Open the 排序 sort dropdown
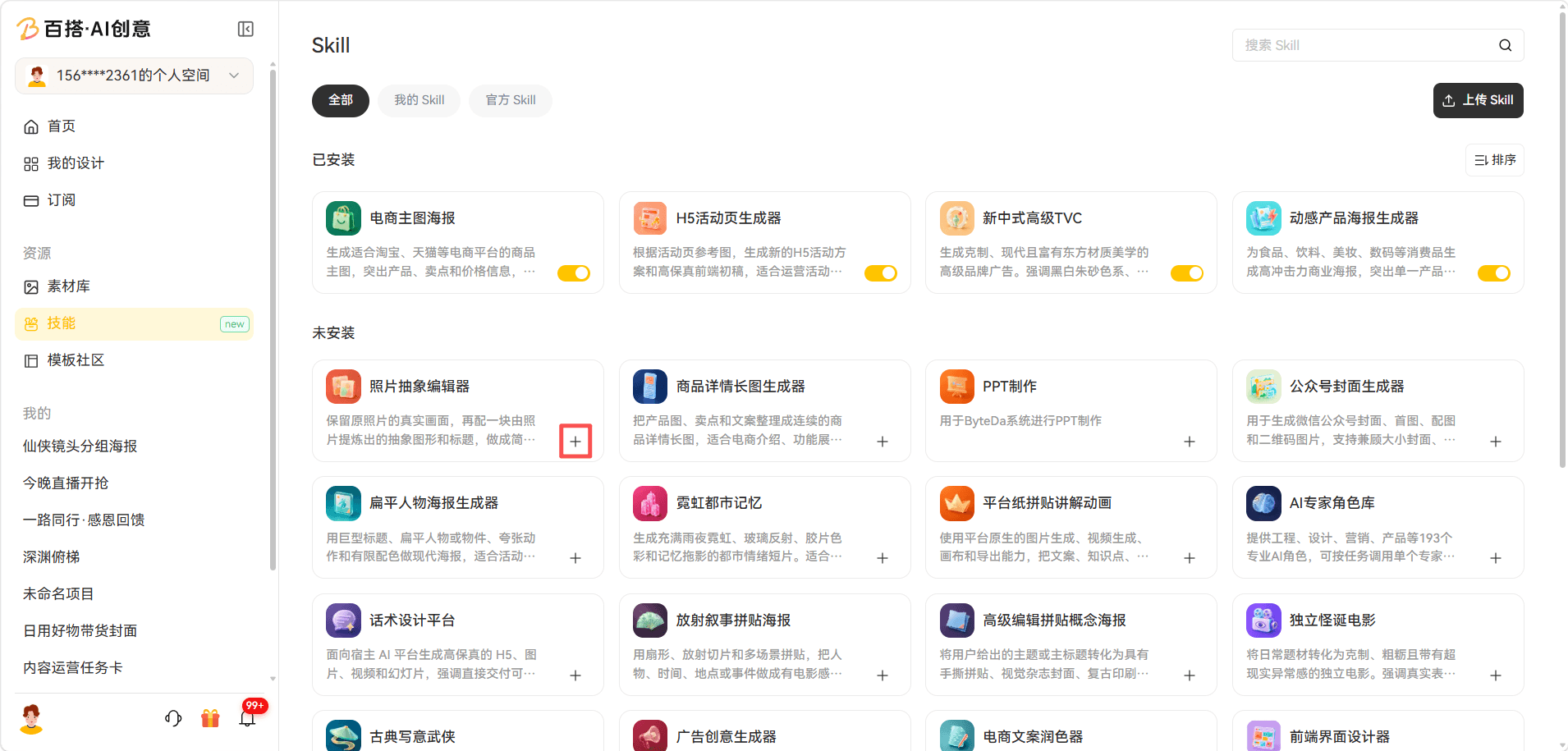 (x=1494, y=160)
